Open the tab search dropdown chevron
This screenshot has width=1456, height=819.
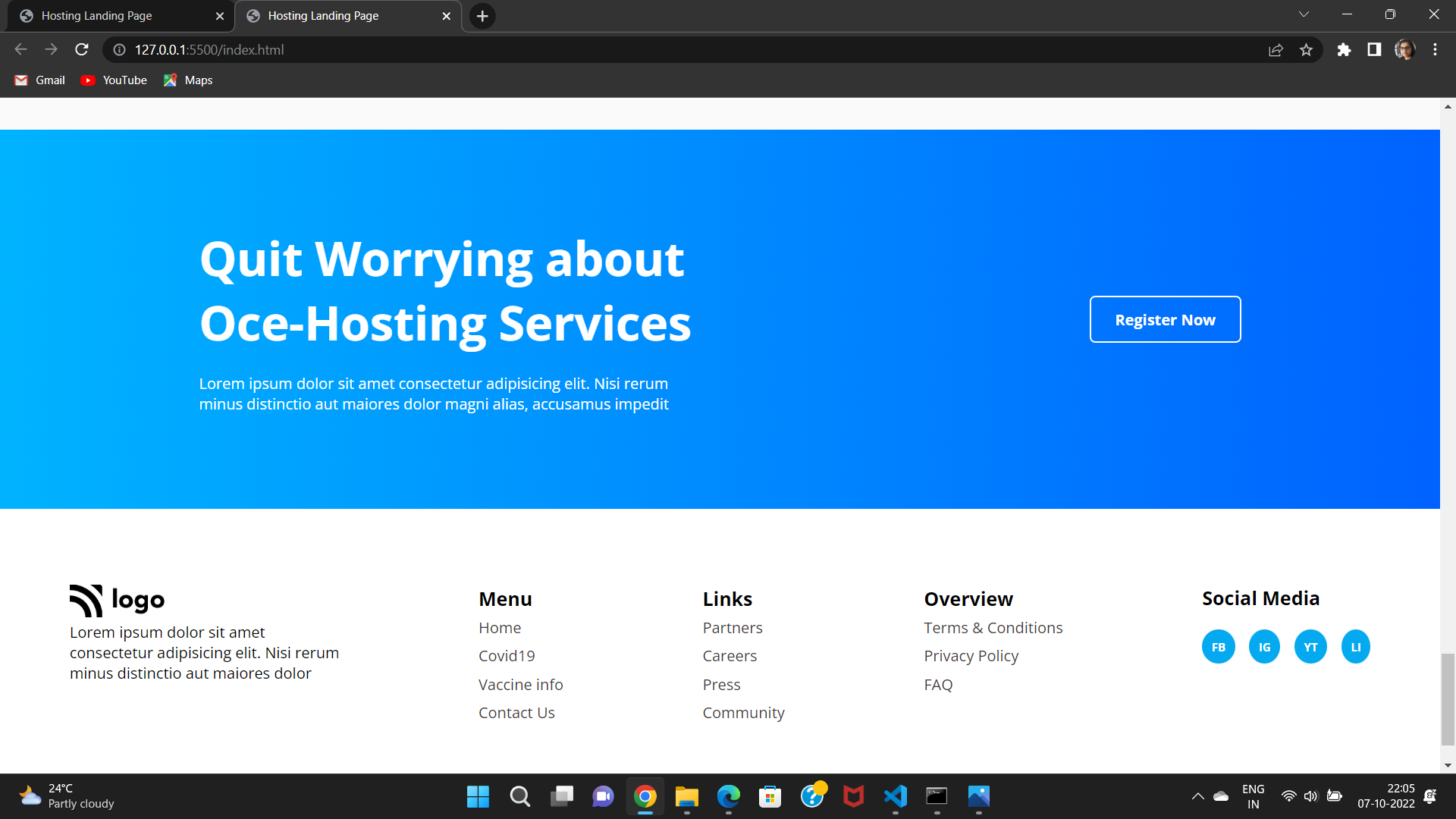coord(1304,14)
